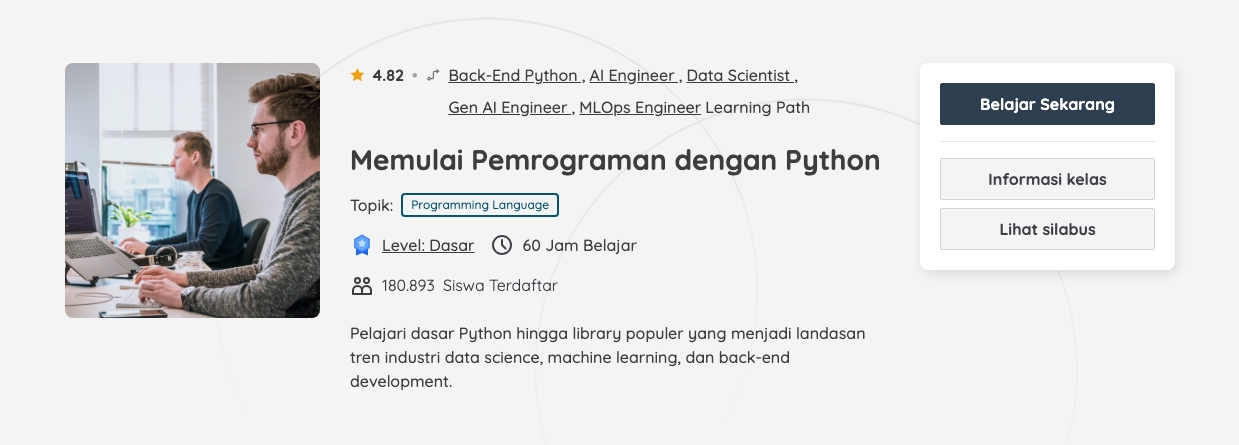The height and width of the screenshot is (445, 1239).
Task: Click the Memulai Pemrograman dengan Python title
Action: pos(615,160)
